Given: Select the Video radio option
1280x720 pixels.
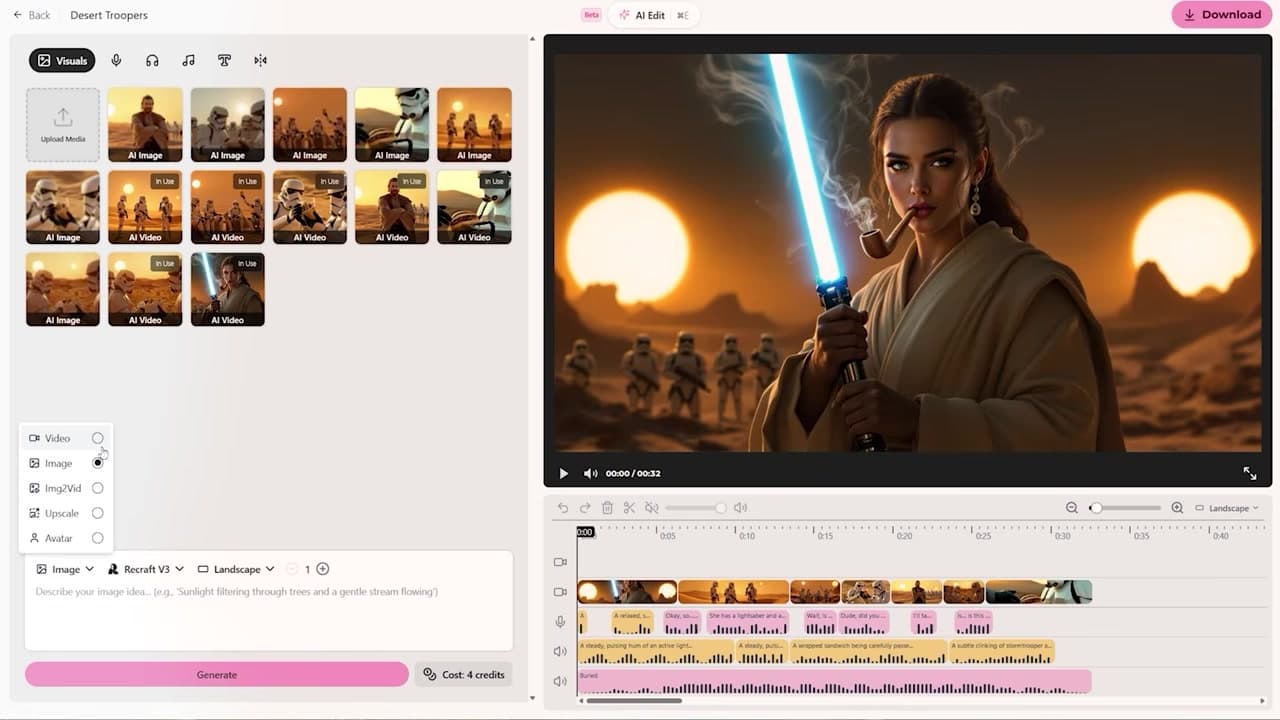Looking at the screenshot, I should tap(97, 438).
